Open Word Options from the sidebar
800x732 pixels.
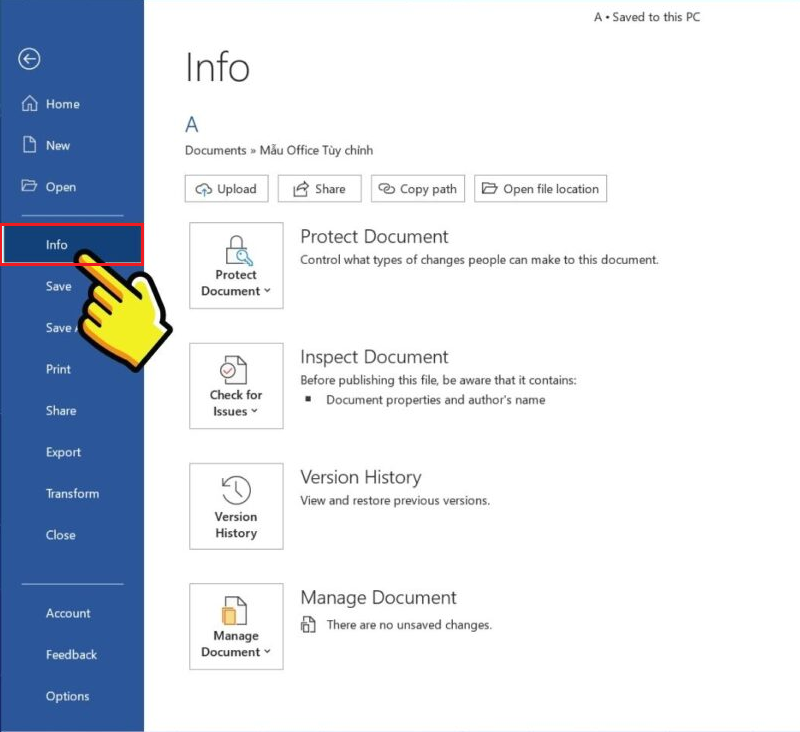(x=67, y=696)
